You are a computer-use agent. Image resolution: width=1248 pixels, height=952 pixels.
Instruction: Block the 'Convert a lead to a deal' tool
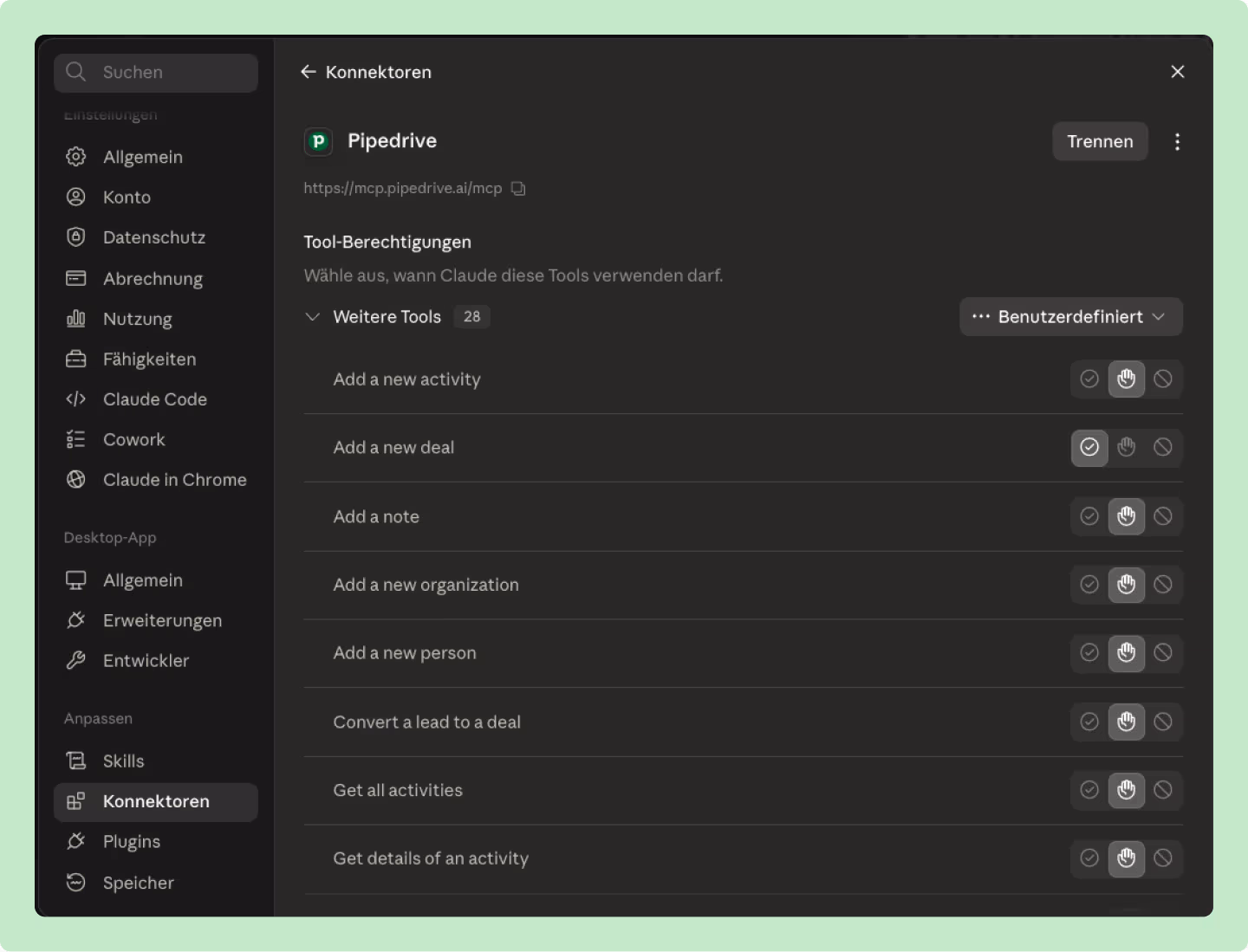1163,722
